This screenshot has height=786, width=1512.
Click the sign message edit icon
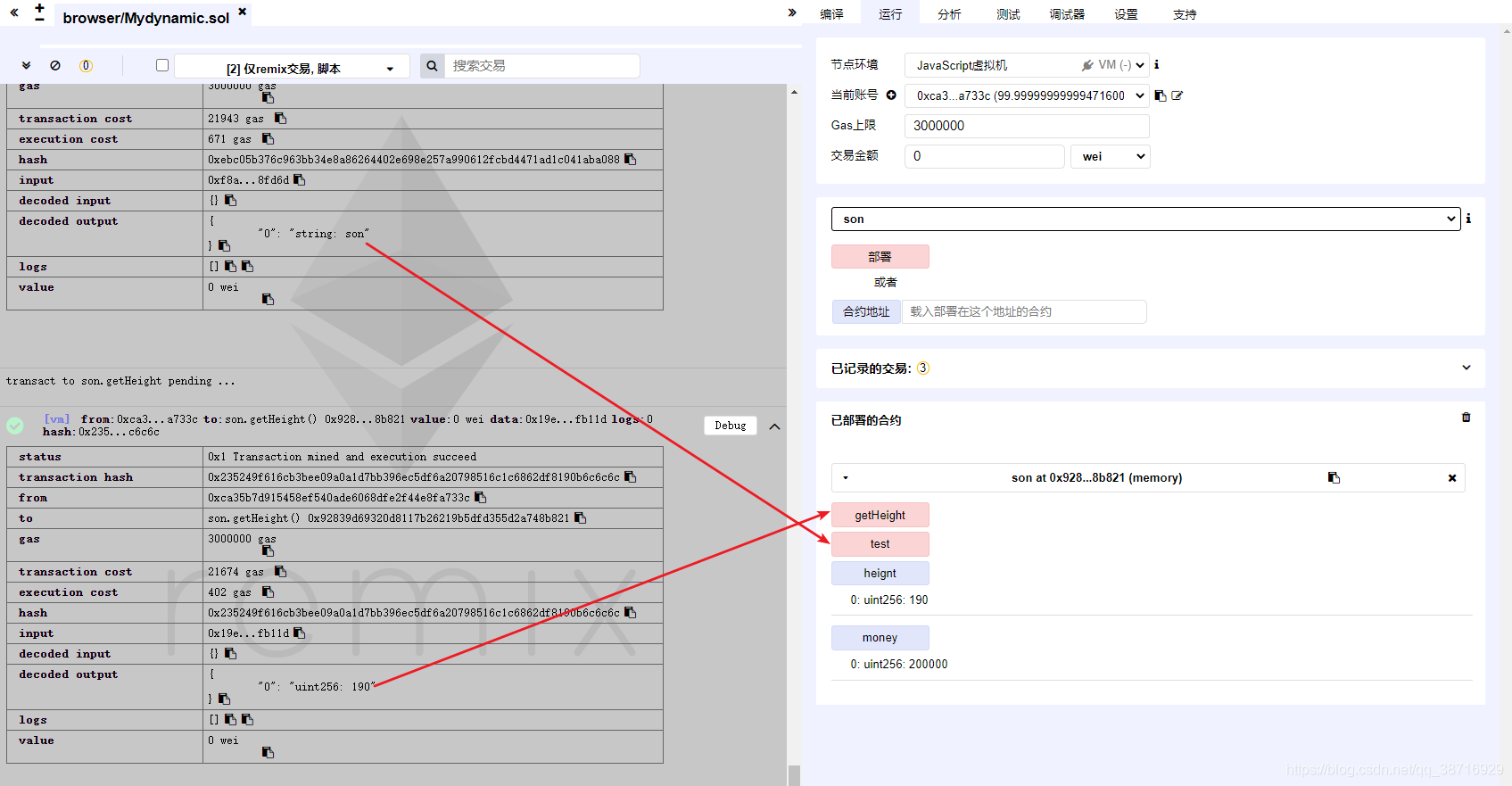(1177, 95)
